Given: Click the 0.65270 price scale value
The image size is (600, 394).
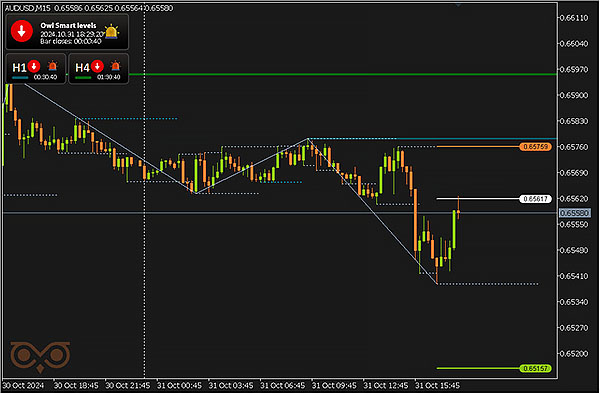Looking at the screenshot, I should 574,328.
